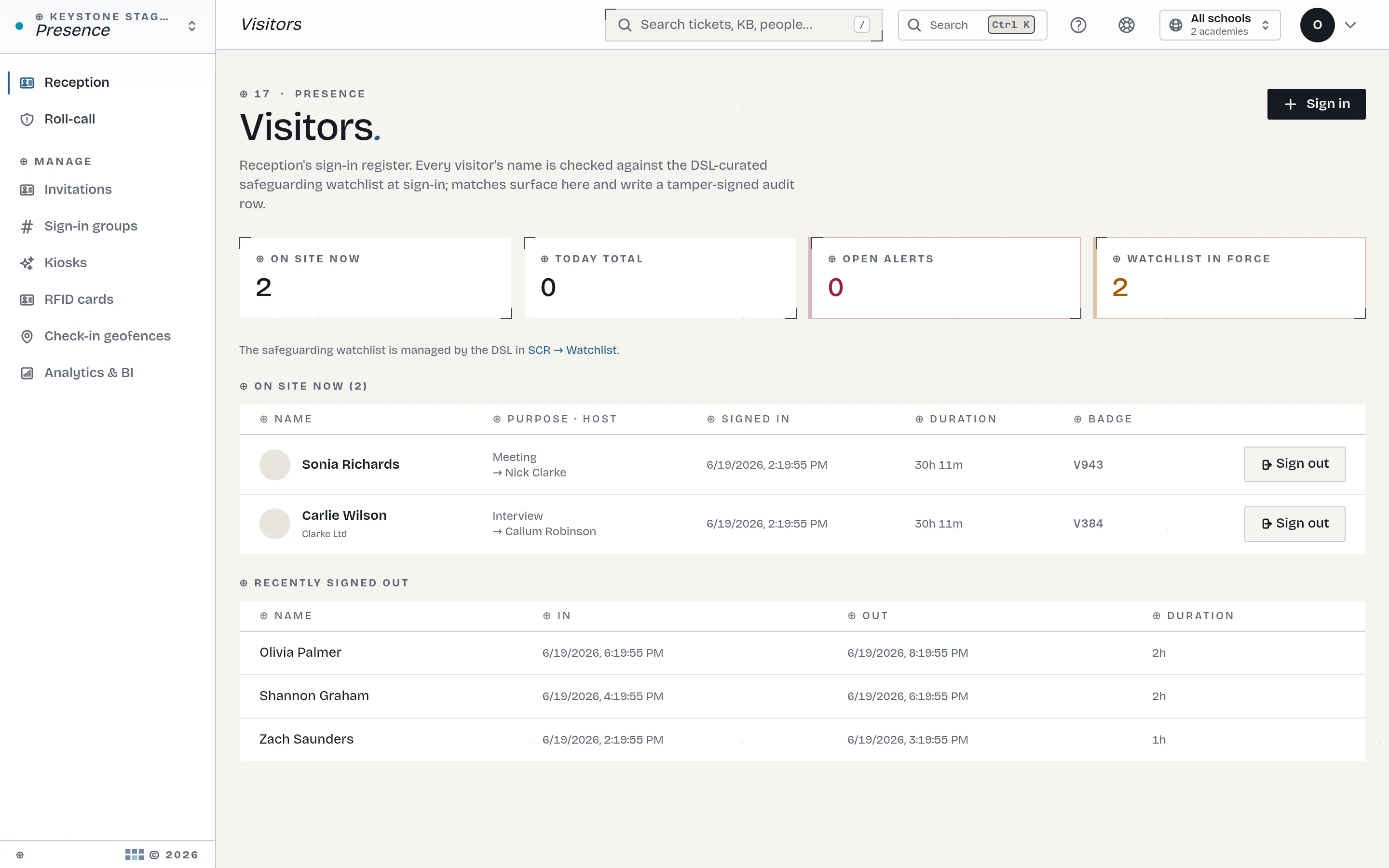The width and height of the screenshot is (1389, 868).
Task: Click host Callum Robinson text
Action: coord(550,531)
